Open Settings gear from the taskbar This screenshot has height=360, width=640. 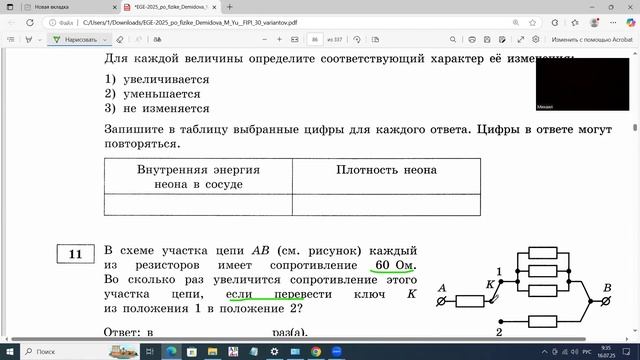pos(274,351)
